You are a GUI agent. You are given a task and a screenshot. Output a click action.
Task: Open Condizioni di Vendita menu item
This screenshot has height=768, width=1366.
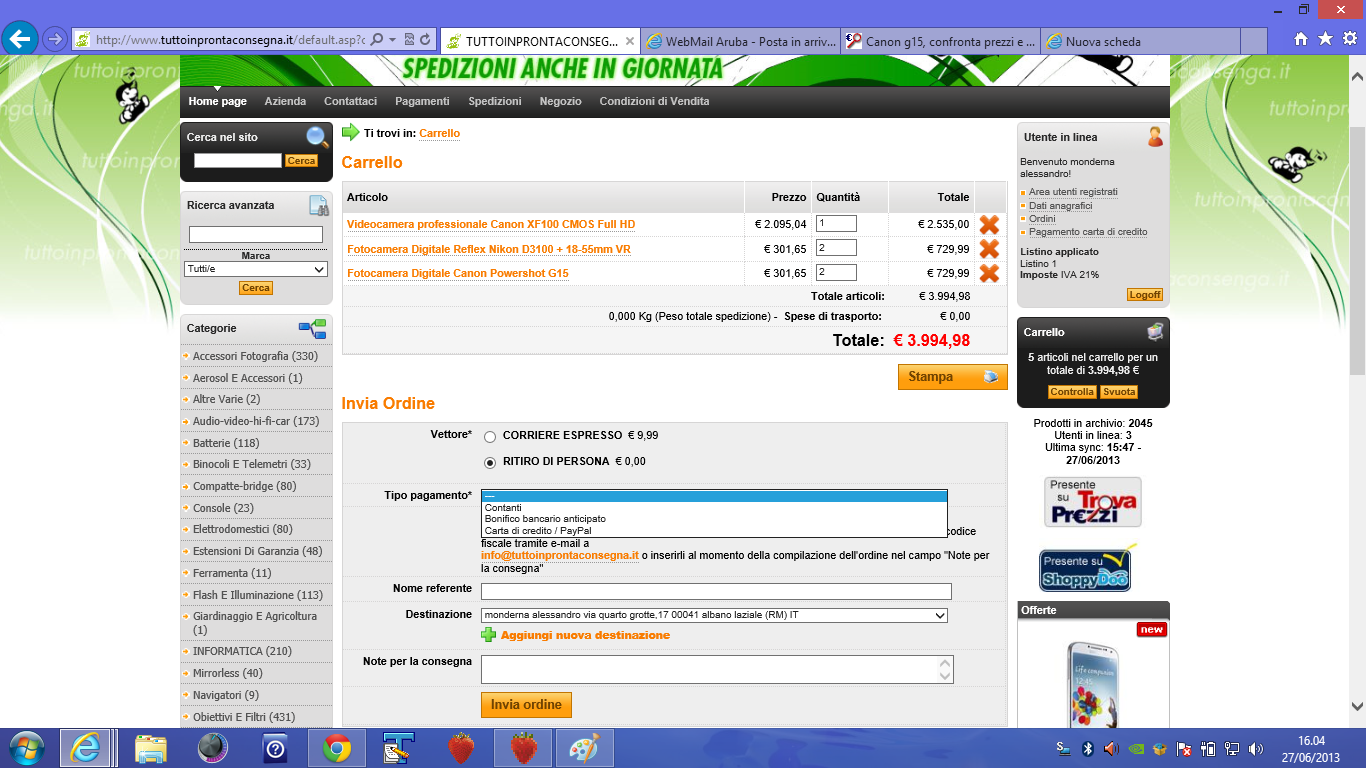click(654, 101)
